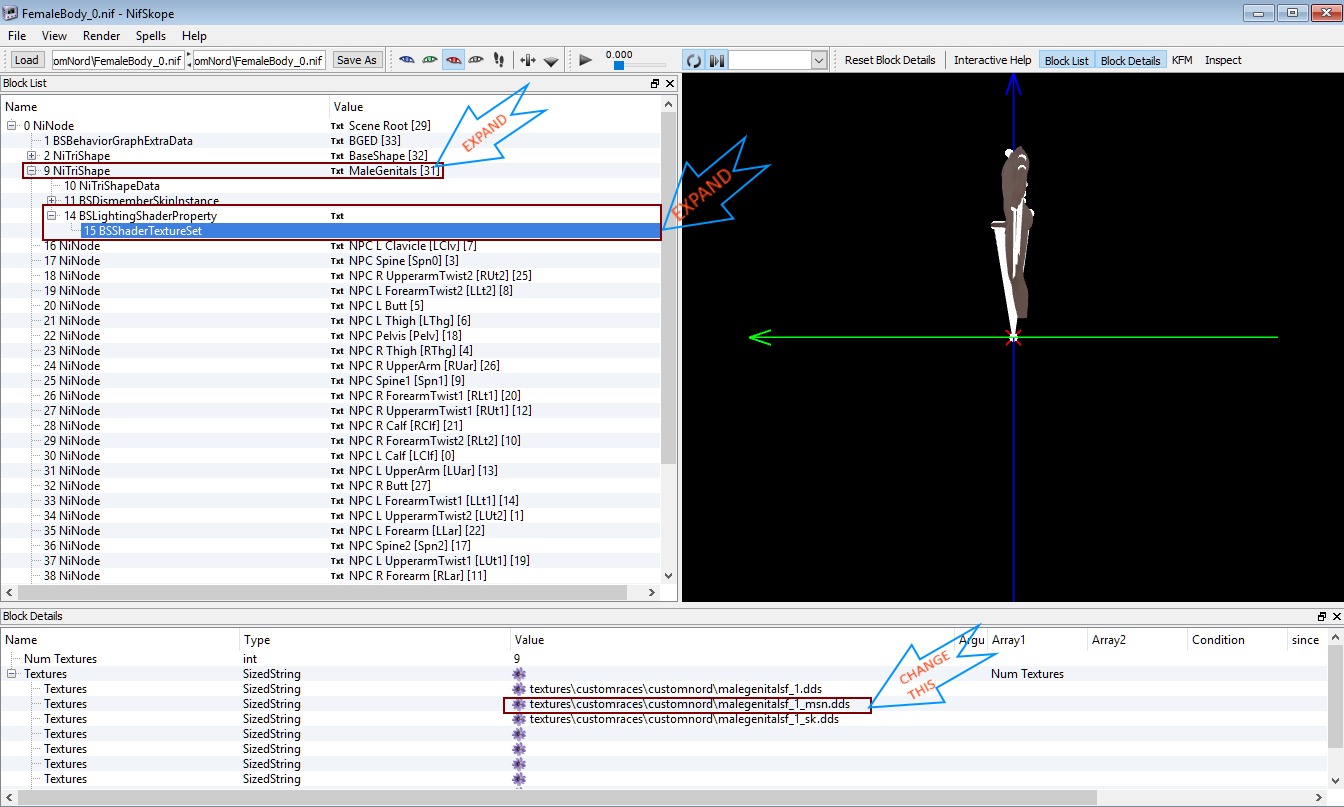Float the Block Details panel
This screenshot has height=807, width=1344.
(x=1321, y=617)
